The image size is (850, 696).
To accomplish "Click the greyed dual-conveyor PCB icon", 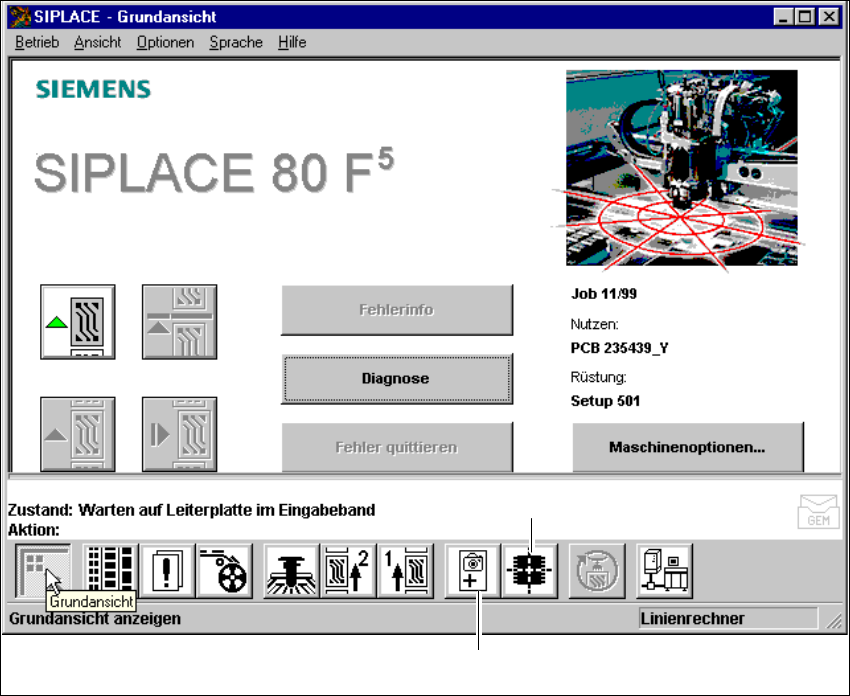I will [179, 321].
